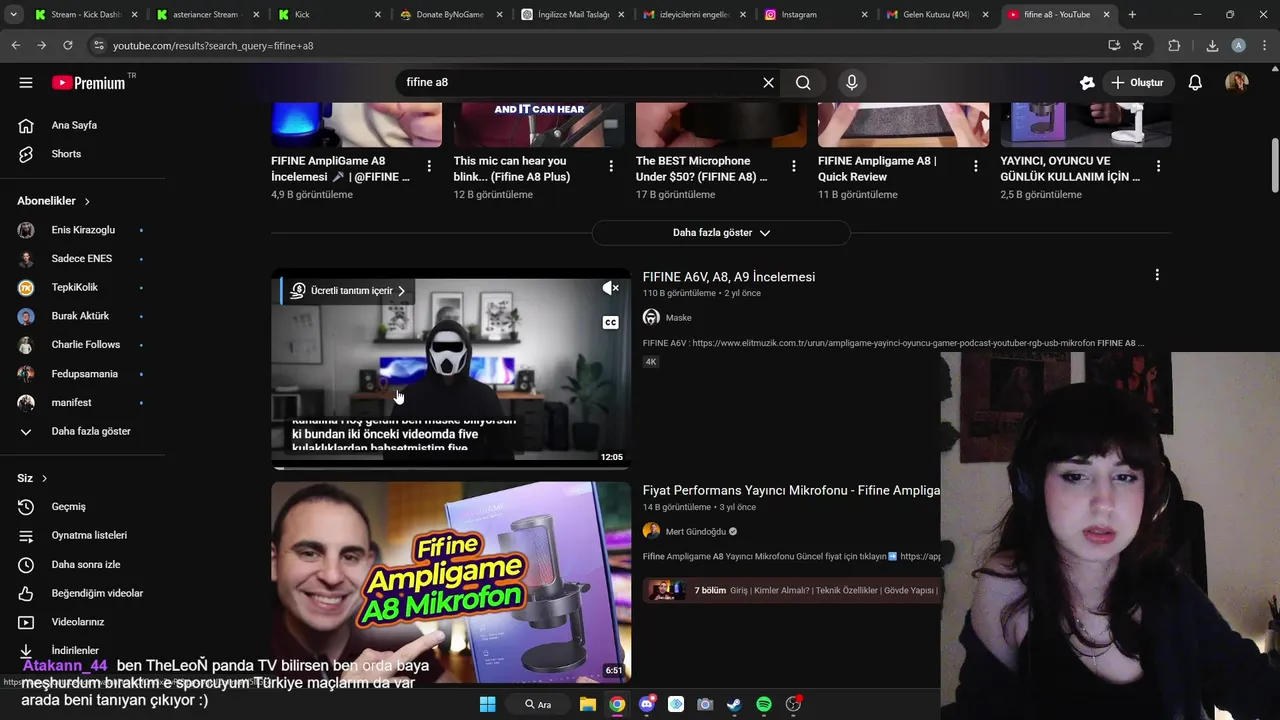This screenshot has height=720, width=1280.
Task: Open the Sadece ENES subscription channel
Action: (81, 259)
